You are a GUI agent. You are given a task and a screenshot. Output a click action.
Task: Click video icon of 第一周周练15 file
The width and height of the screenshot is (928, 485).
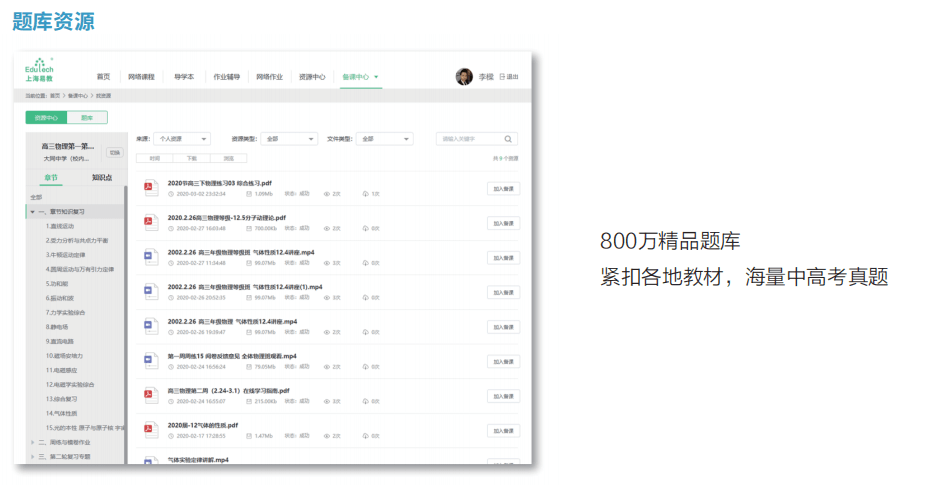point(150,360)
